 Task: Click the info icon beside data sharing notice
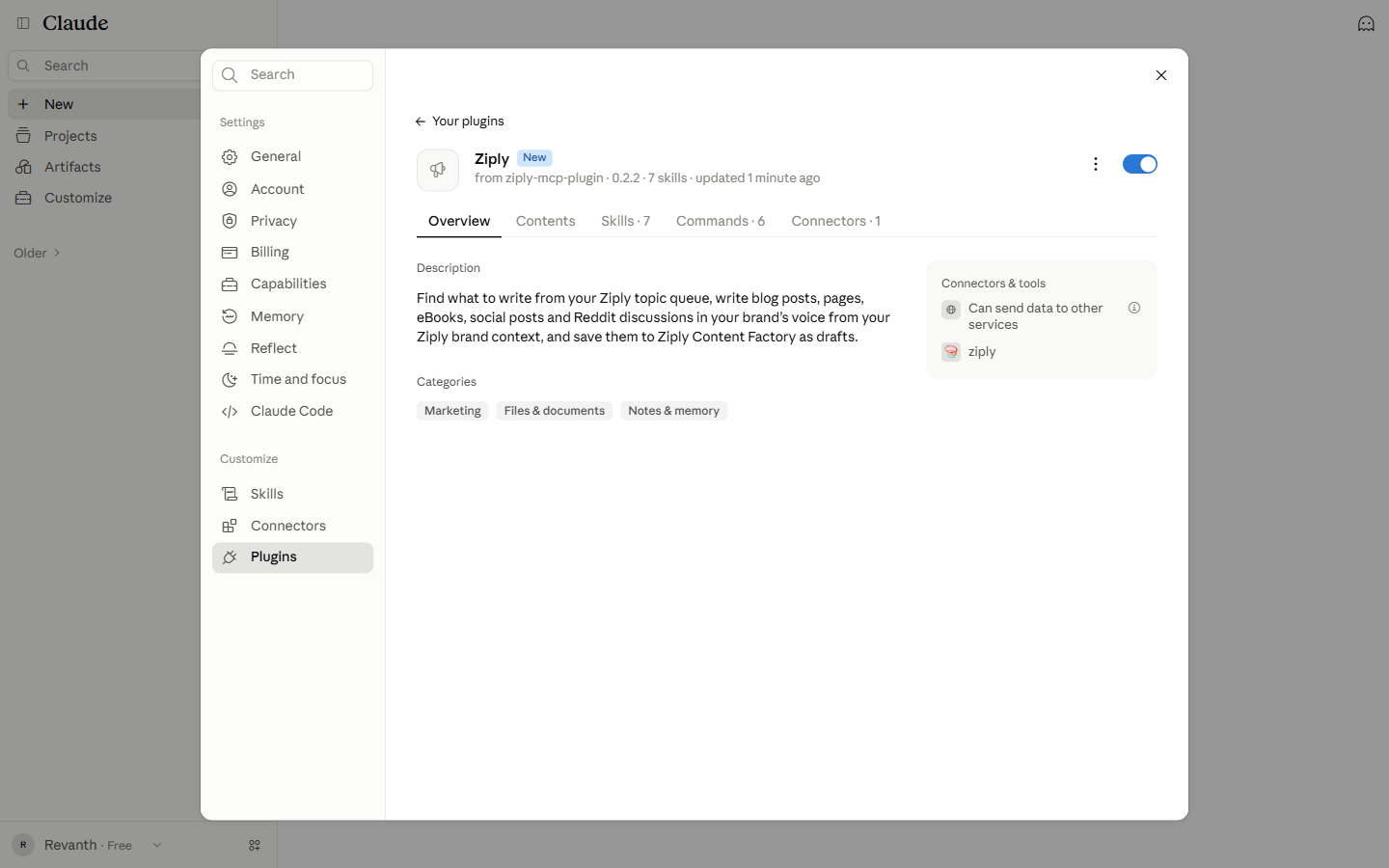1134,309
